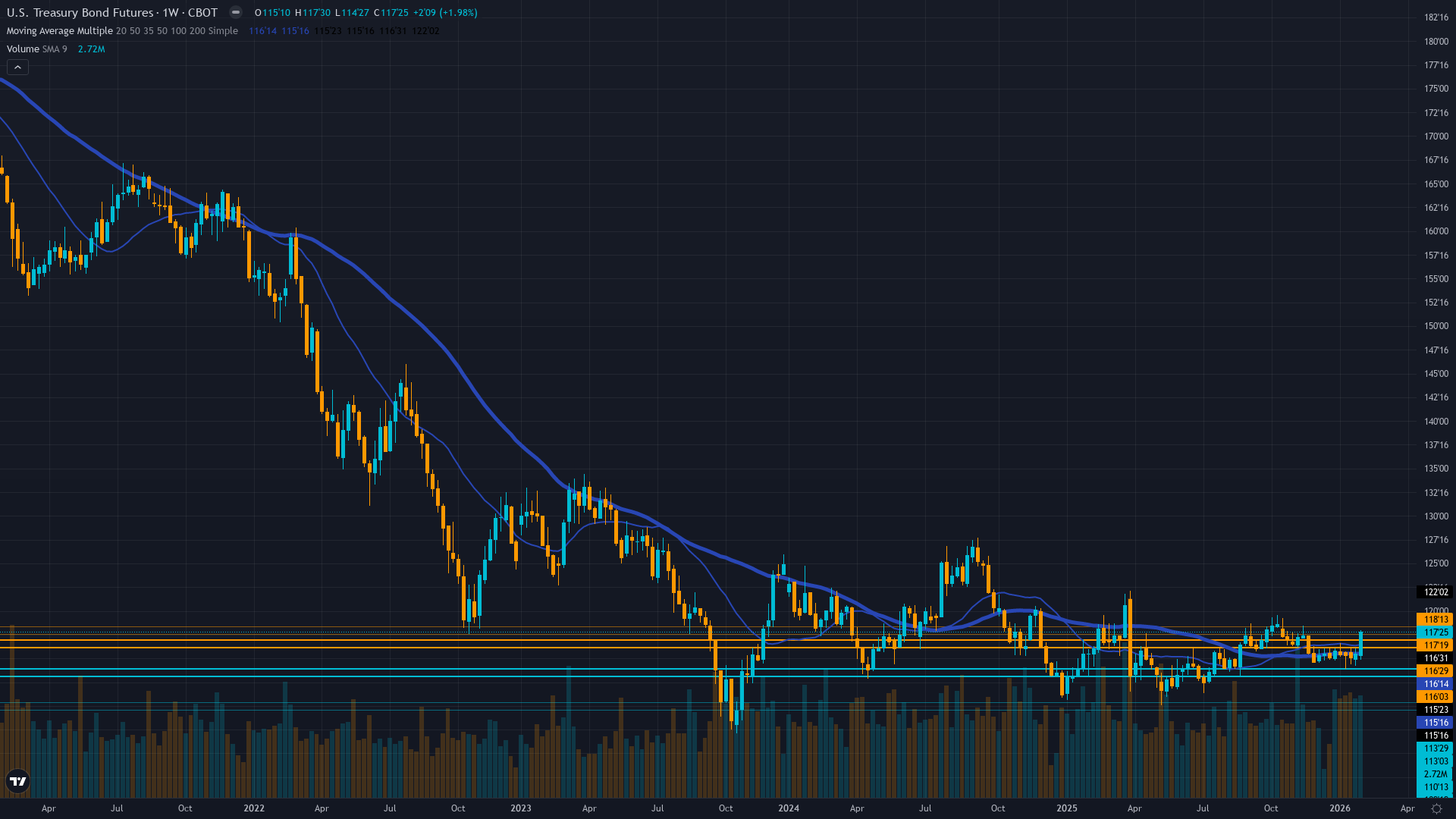Click the close value C117'25 in the header

pyautogui.click(x=391, y=13)
